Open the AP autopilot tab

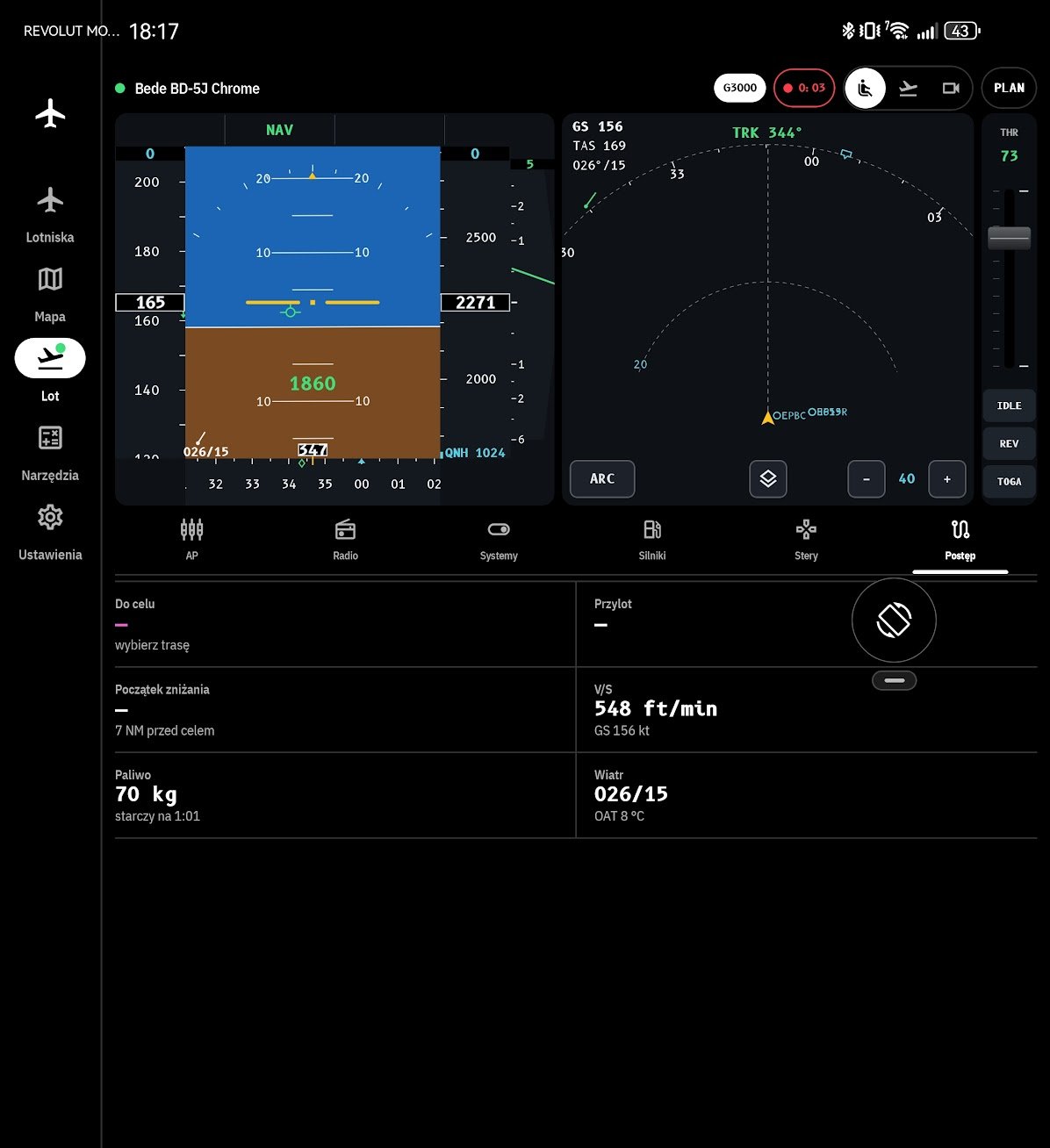pyautogui.click(x=191, y=540)
